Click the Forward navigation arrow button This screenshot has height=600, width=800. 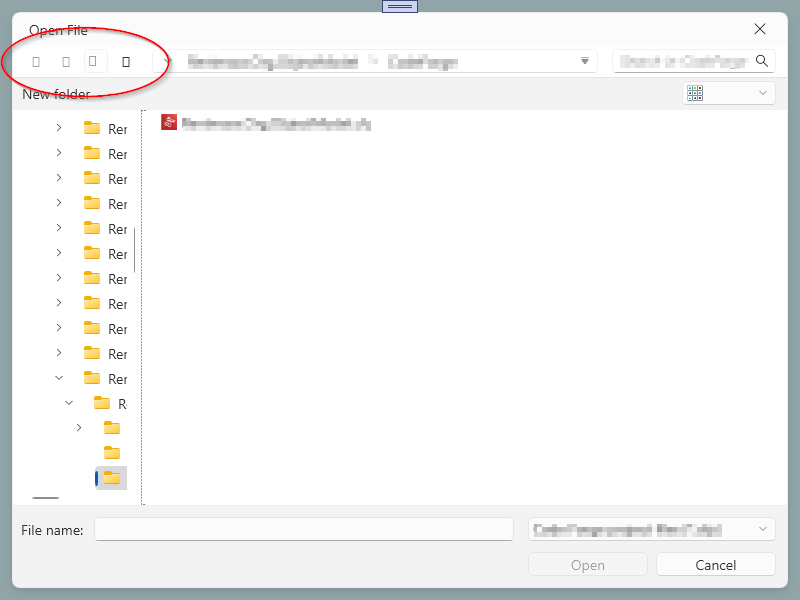[66, 61]
